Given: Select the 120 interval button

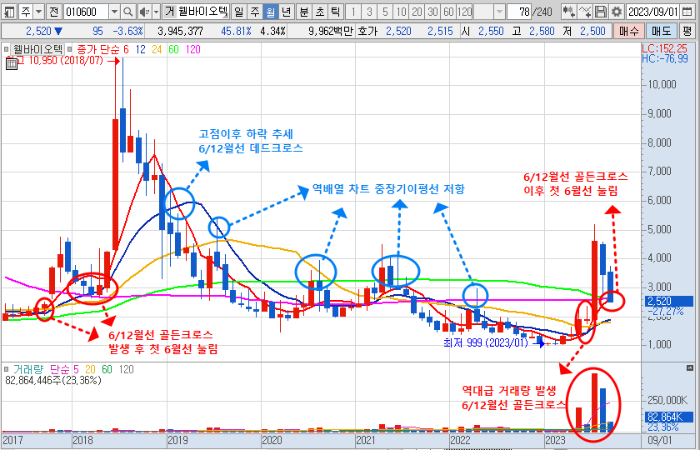Looking at the screenshot, I should [465, 12].
